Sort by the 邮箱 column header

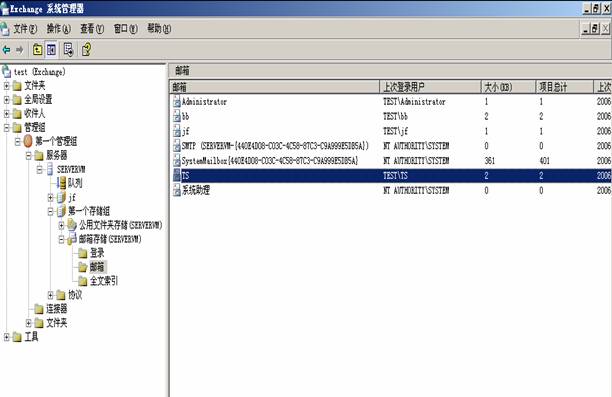[274, 87]
